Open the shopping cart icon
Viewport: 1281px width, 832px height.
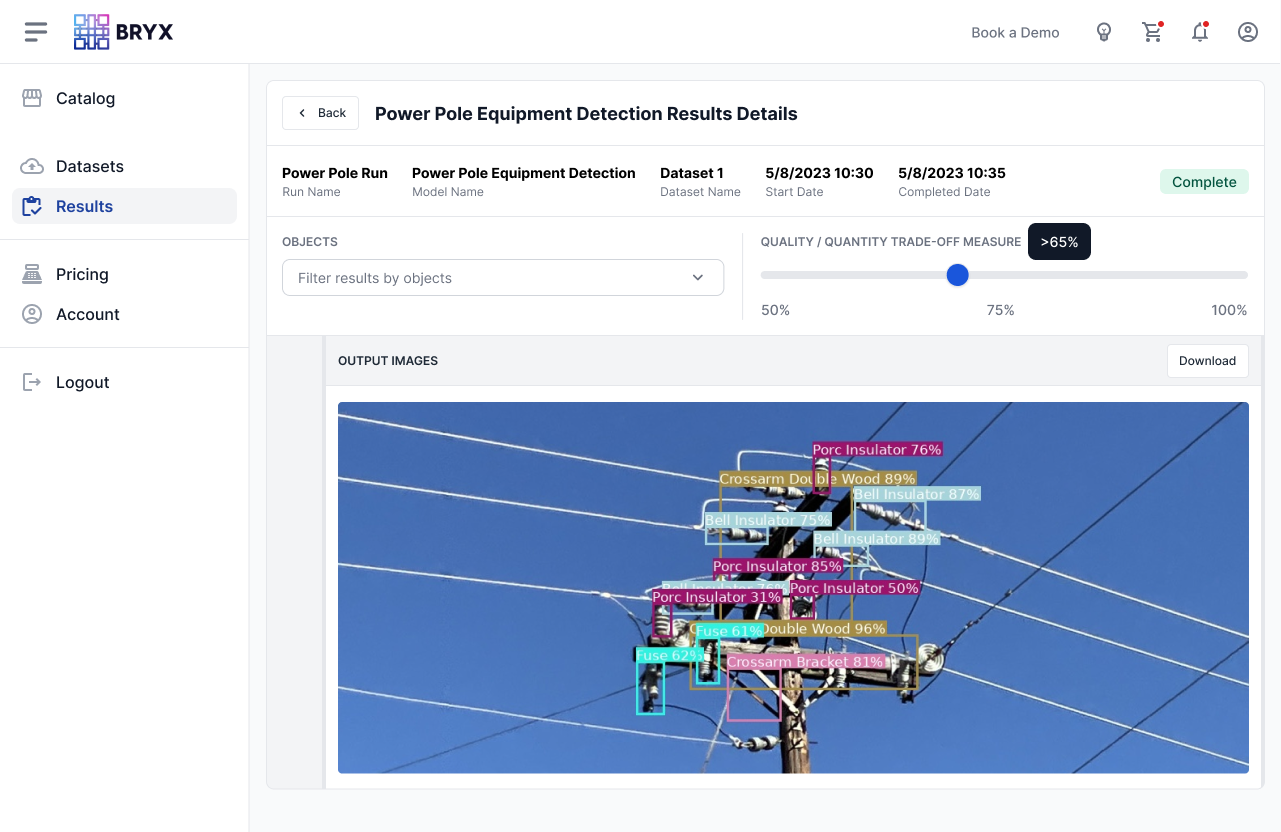[x=1152, y=32]
